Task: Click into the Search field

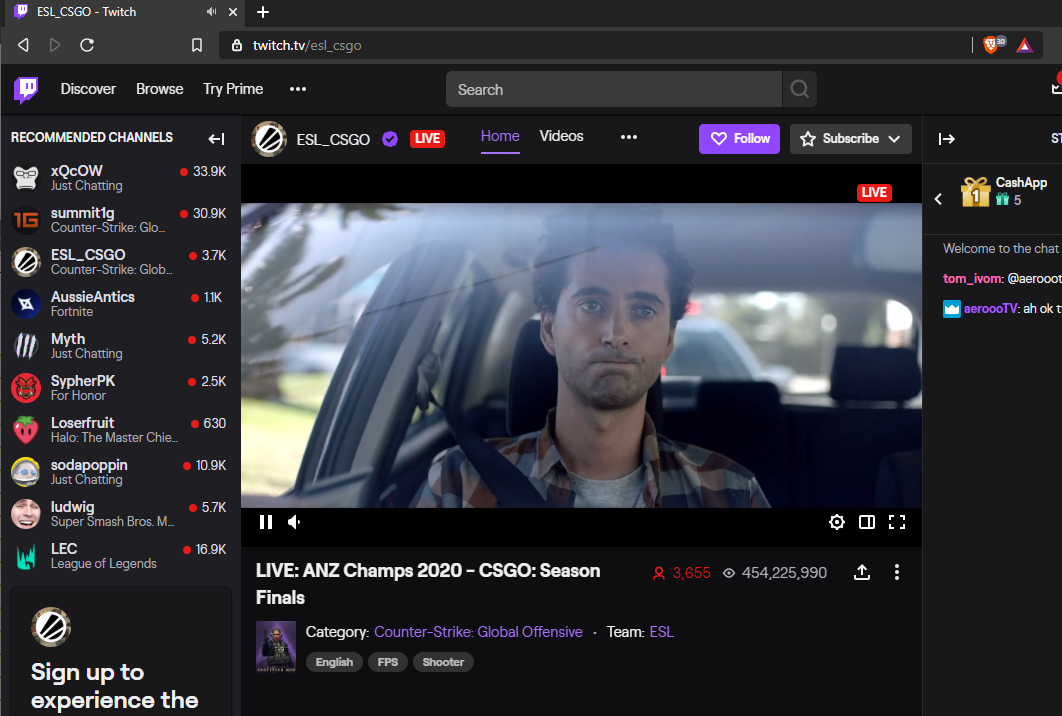Action: click(614, 89)
